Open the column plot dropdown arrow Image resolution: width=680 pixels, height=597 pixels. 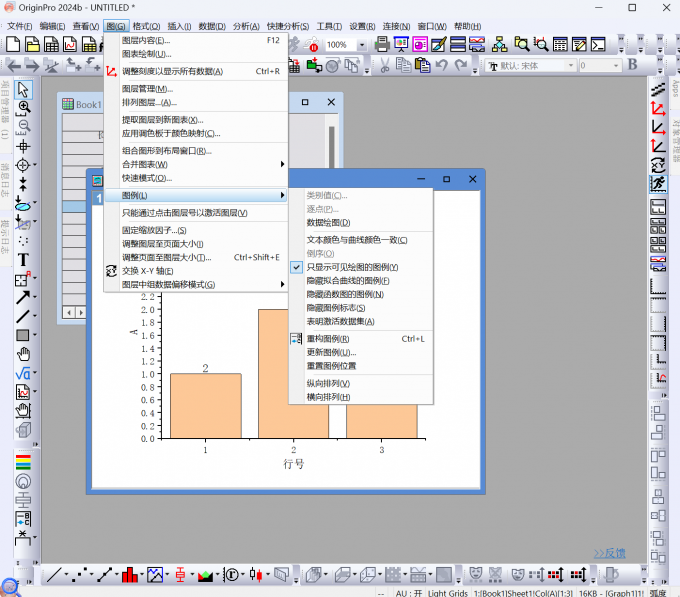tap(142, 575)
